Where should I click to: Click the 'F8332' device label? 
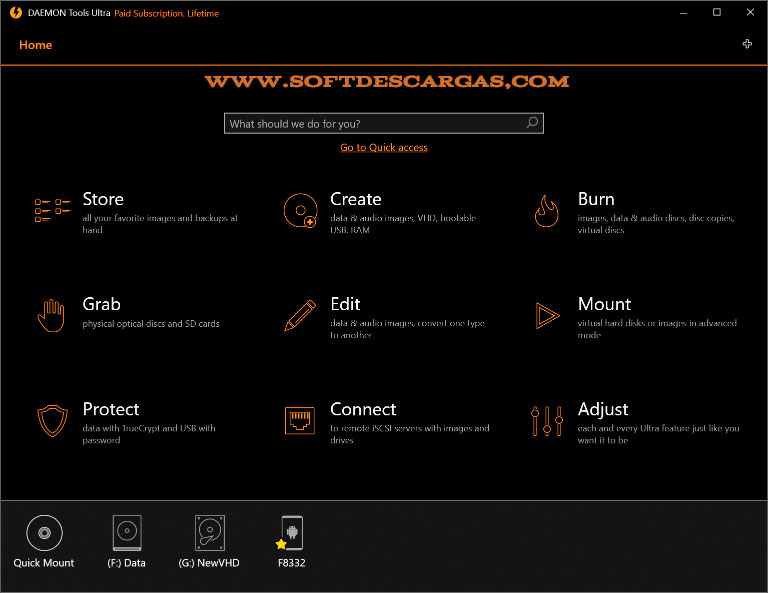click(x=292, y=563)
